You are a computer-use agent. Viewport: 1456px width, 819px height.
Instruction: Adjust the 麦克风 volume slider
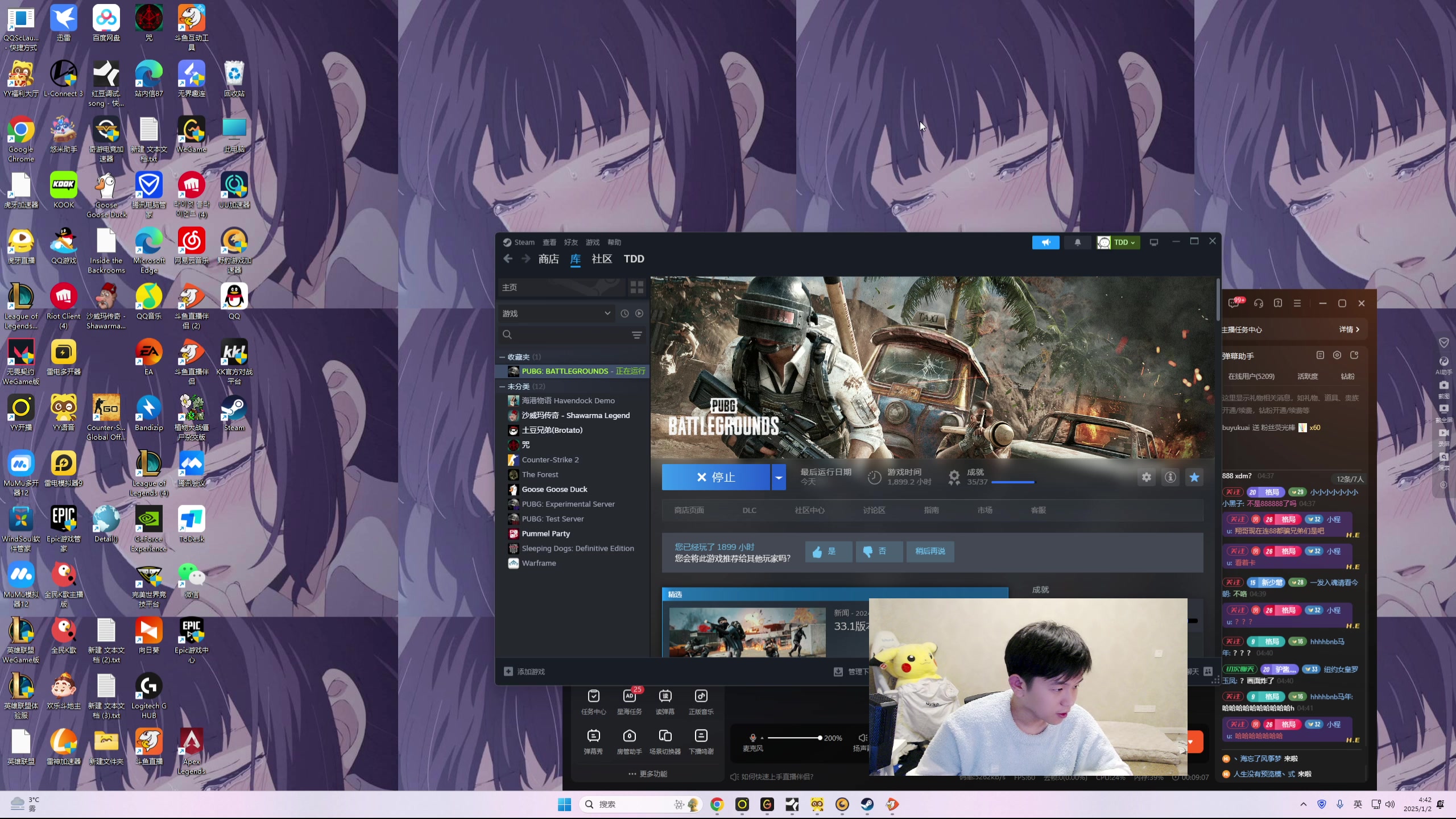point(794,738)
